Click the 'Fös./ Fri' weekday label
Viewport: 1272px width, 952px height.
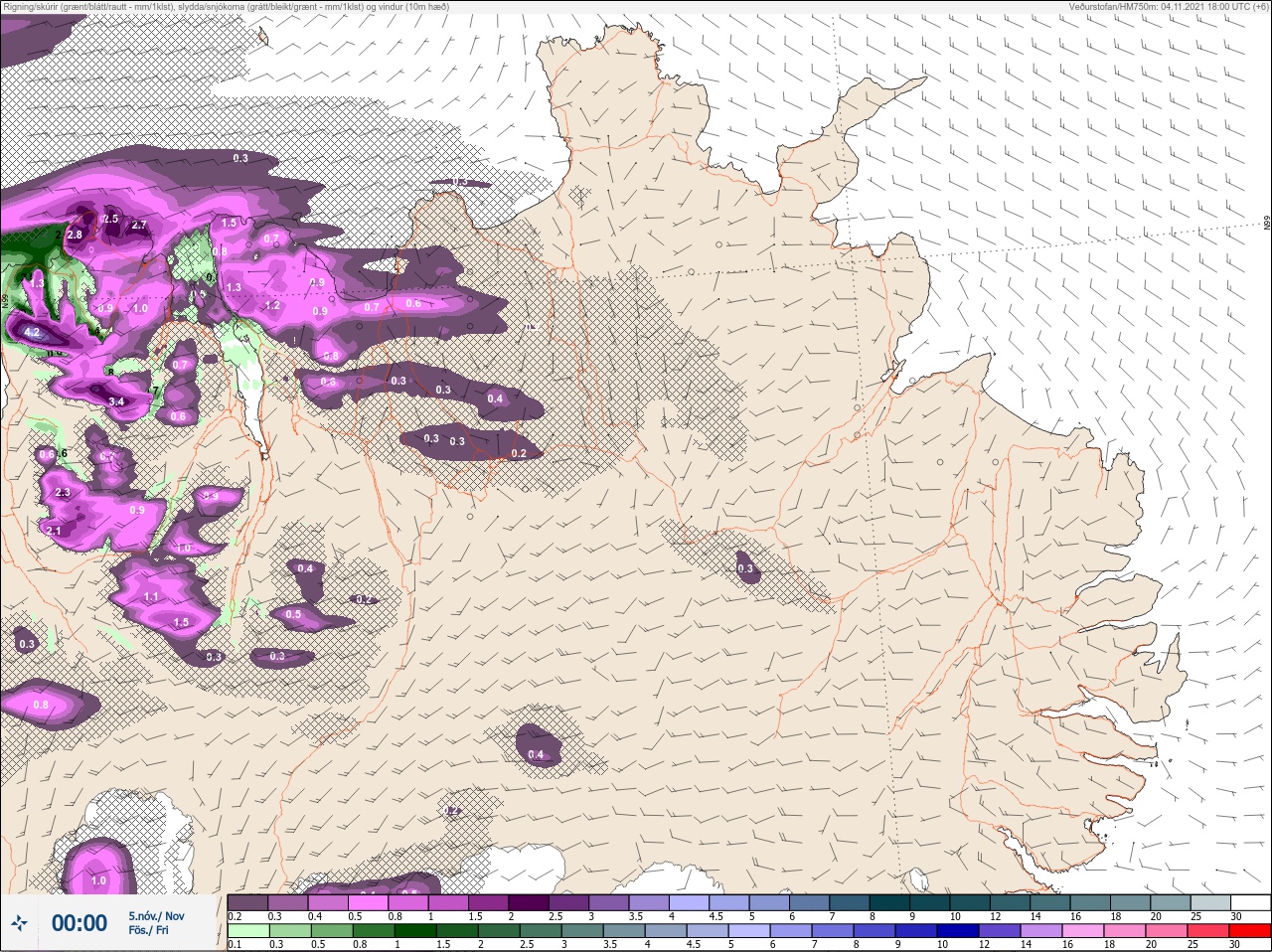[x=148, y=931]
